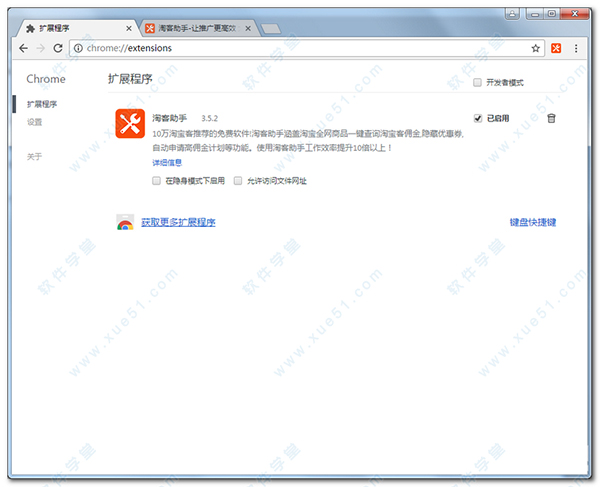The height and width of the screenshot is (487, 600).
Task: Click the chrome://extensions address bar
Action: pyautogui.click(x=300, y=47)
